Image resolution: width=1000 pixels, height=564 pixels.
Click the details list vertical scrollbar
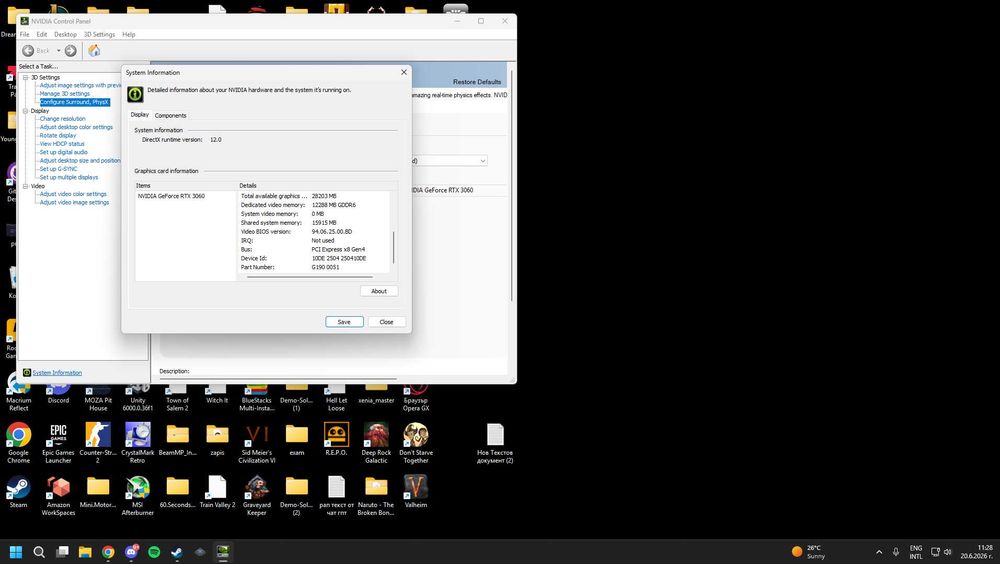(x=393, y=248)
